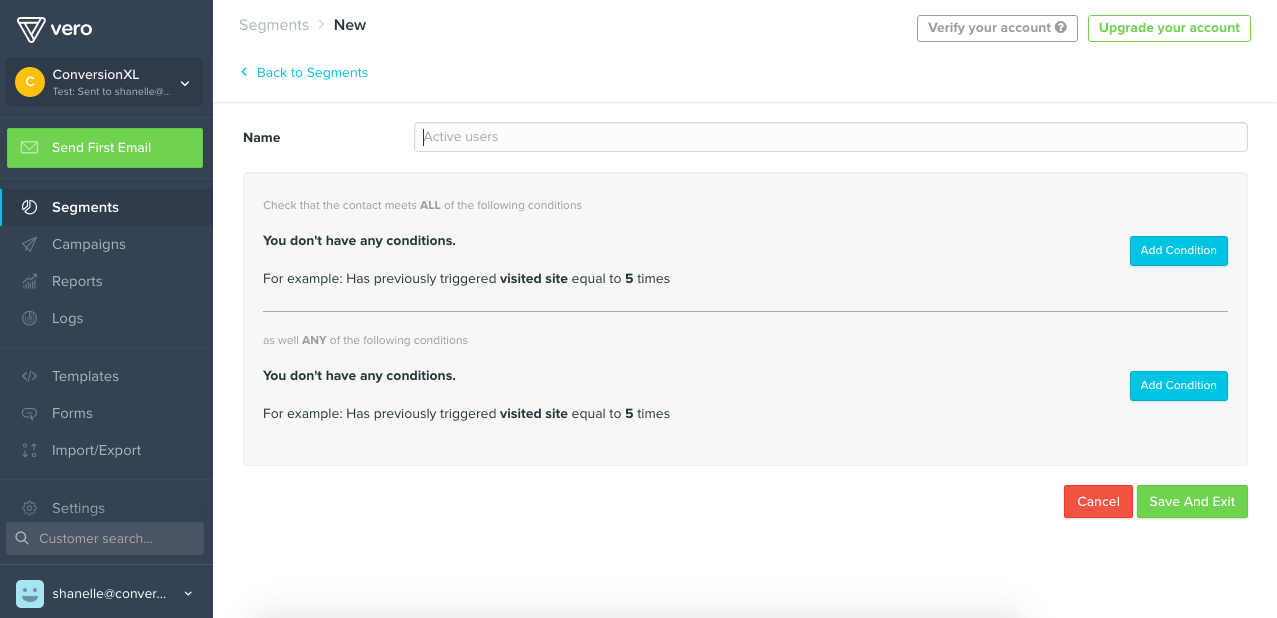Click the Templates code brackets icon
The height and width of the screenshot is (618, 1277).
(x=30, y=376)
